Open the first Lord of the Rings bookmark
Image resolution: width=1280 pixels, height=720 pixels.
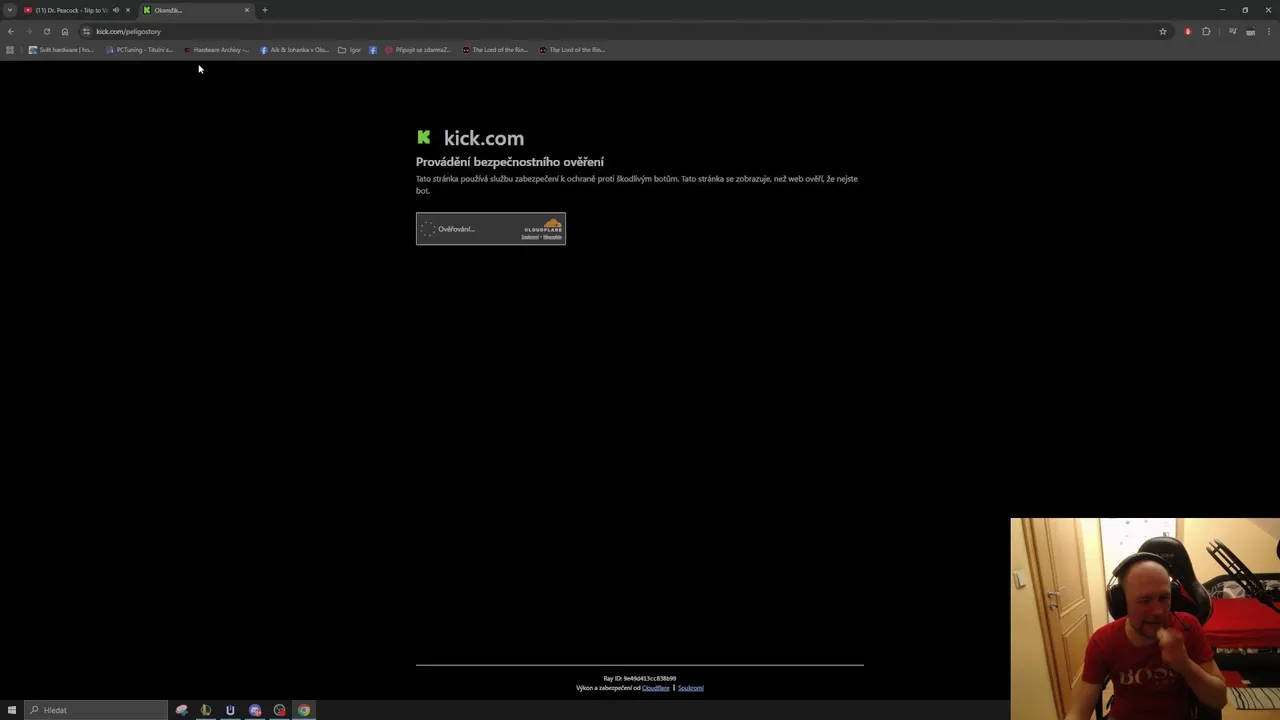pyautogui.click(x=495, y=50)
